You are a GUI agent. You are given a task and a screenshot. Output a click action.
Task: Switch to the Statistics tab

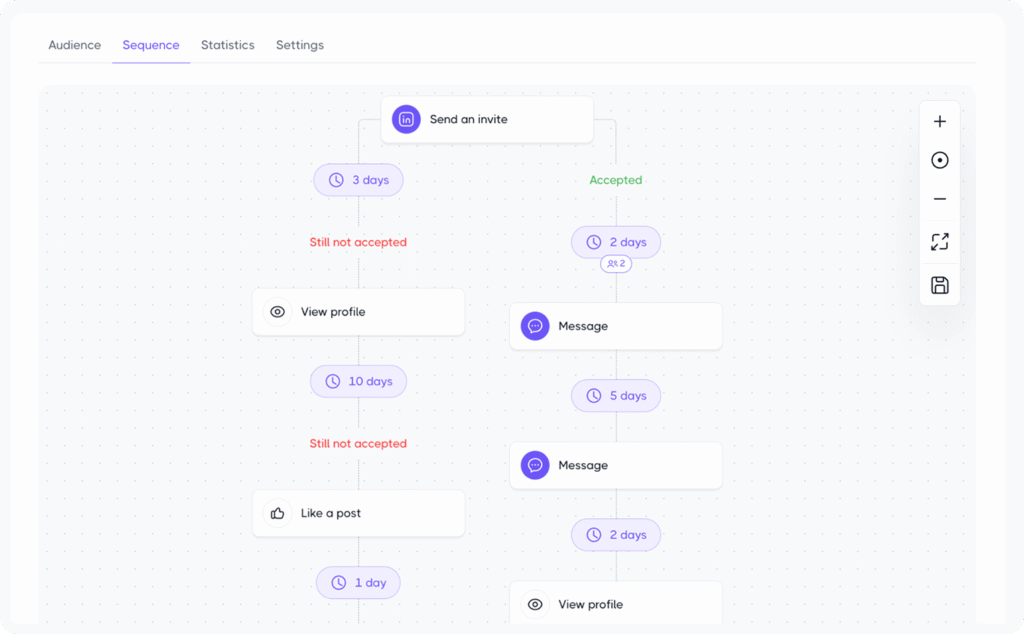pyautogui.click(x=228, y=45)
